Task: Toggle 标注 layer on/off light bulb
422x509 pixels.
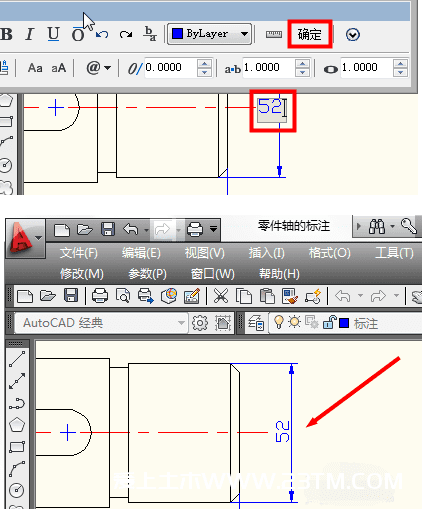Action: click(x=278, y=322)
